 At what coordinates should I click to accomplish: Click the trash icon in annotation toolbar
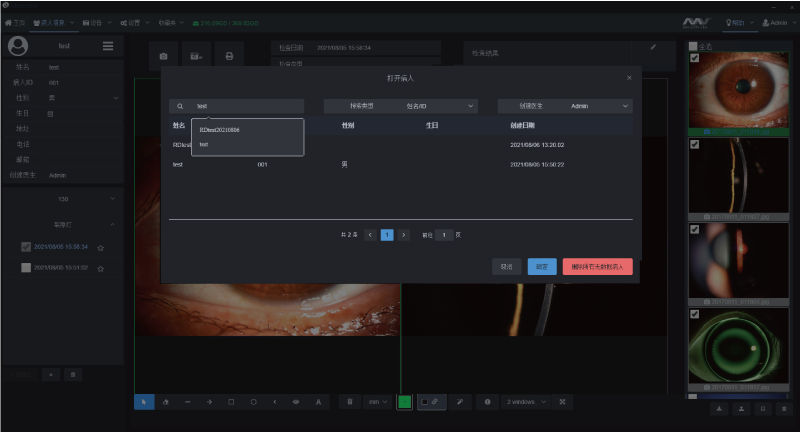(x=349, y=402)
